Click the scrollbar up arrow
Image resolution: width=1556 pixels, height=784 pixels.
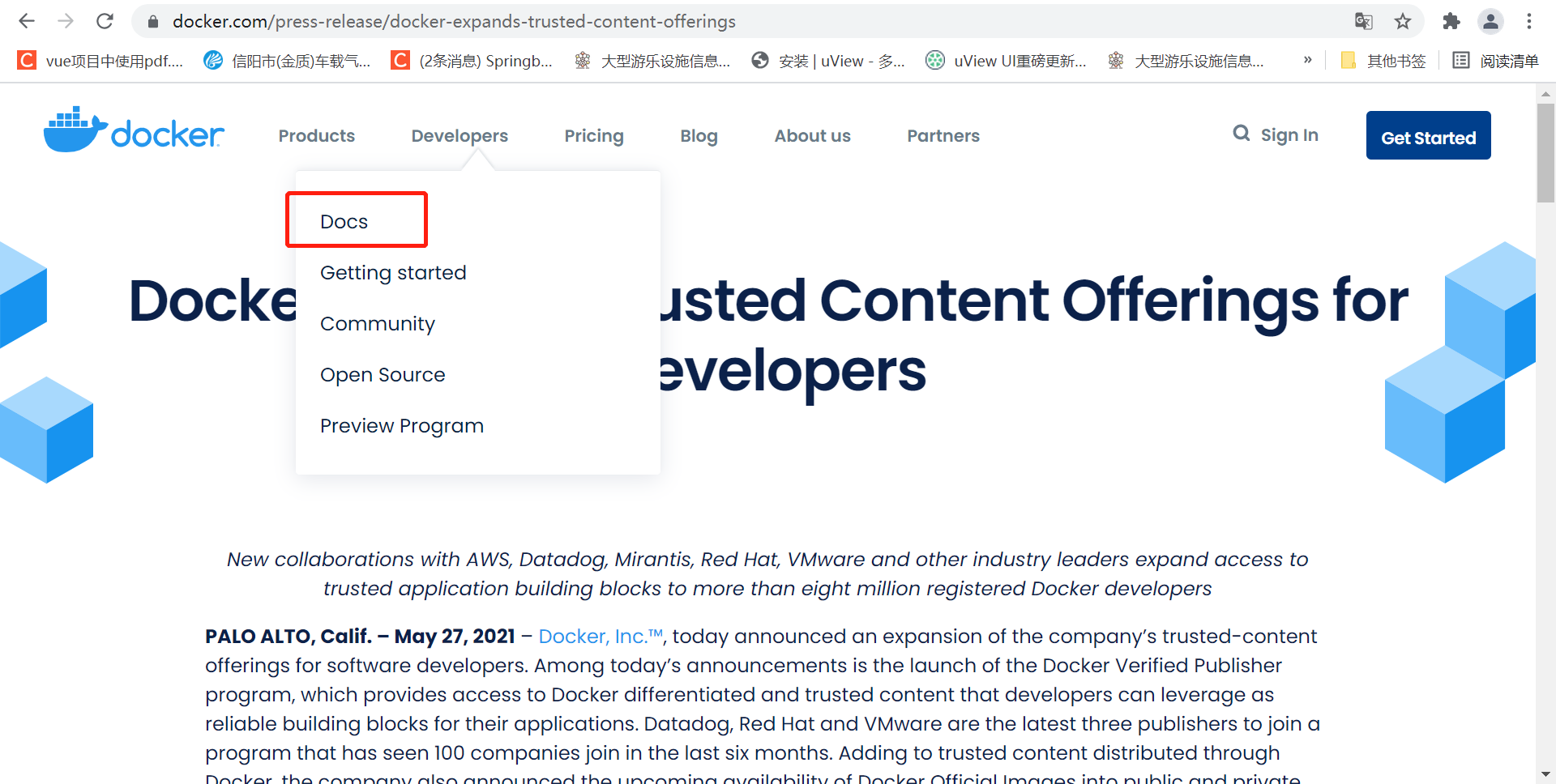pos(1545,94)
